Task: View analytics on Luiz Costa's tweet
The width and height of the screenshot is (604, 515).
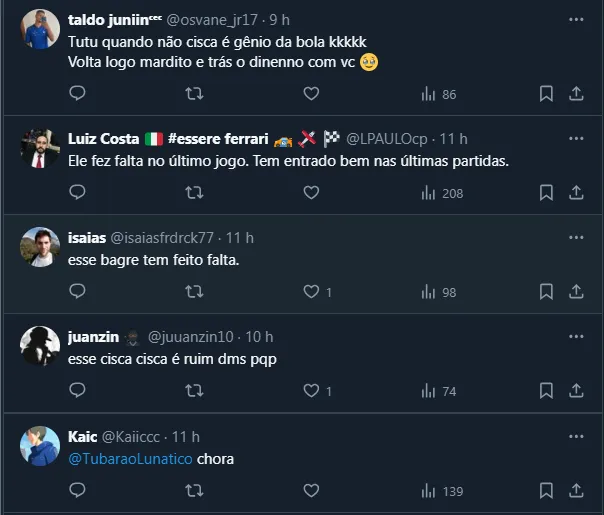Action: pos(439,193)
